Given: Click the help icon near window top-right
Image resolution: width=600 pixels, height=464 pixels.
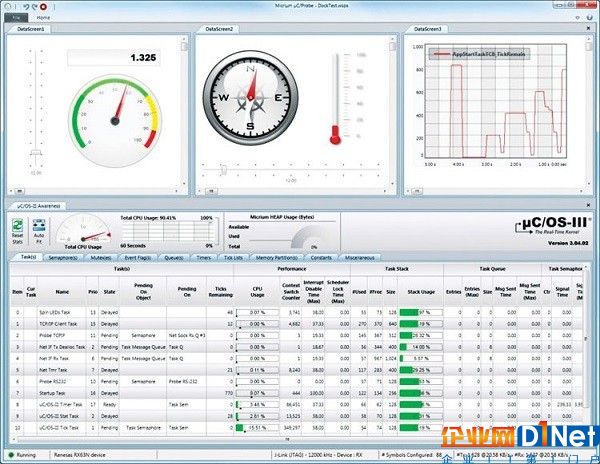Looking at the screenshot, I should 590,18.
